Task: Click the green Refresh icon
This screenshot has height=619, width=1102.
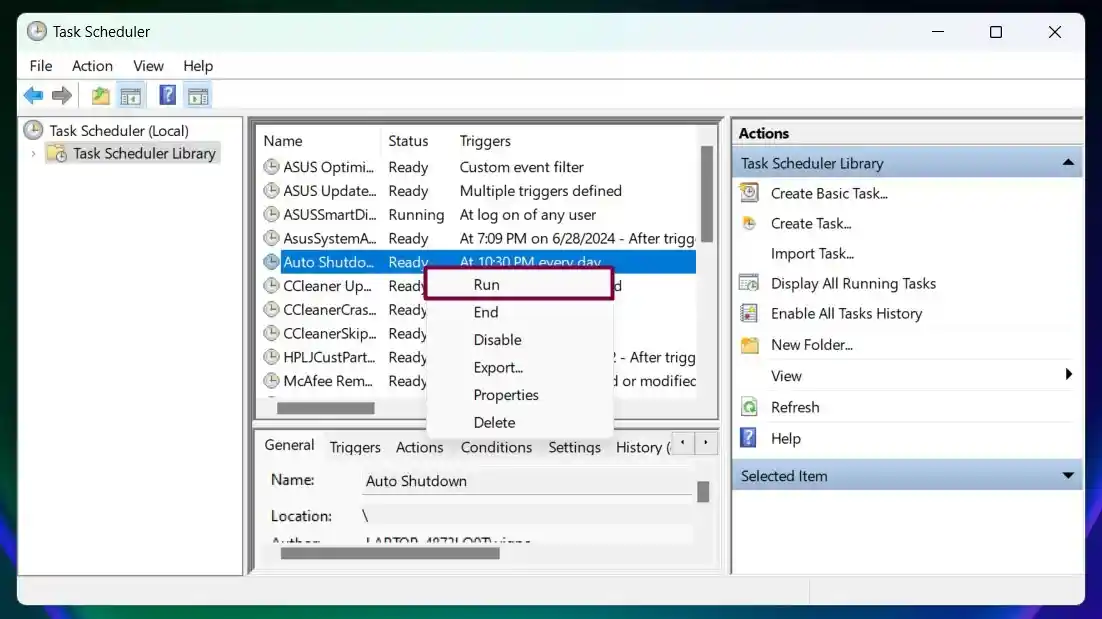Action: coord(749,407)
